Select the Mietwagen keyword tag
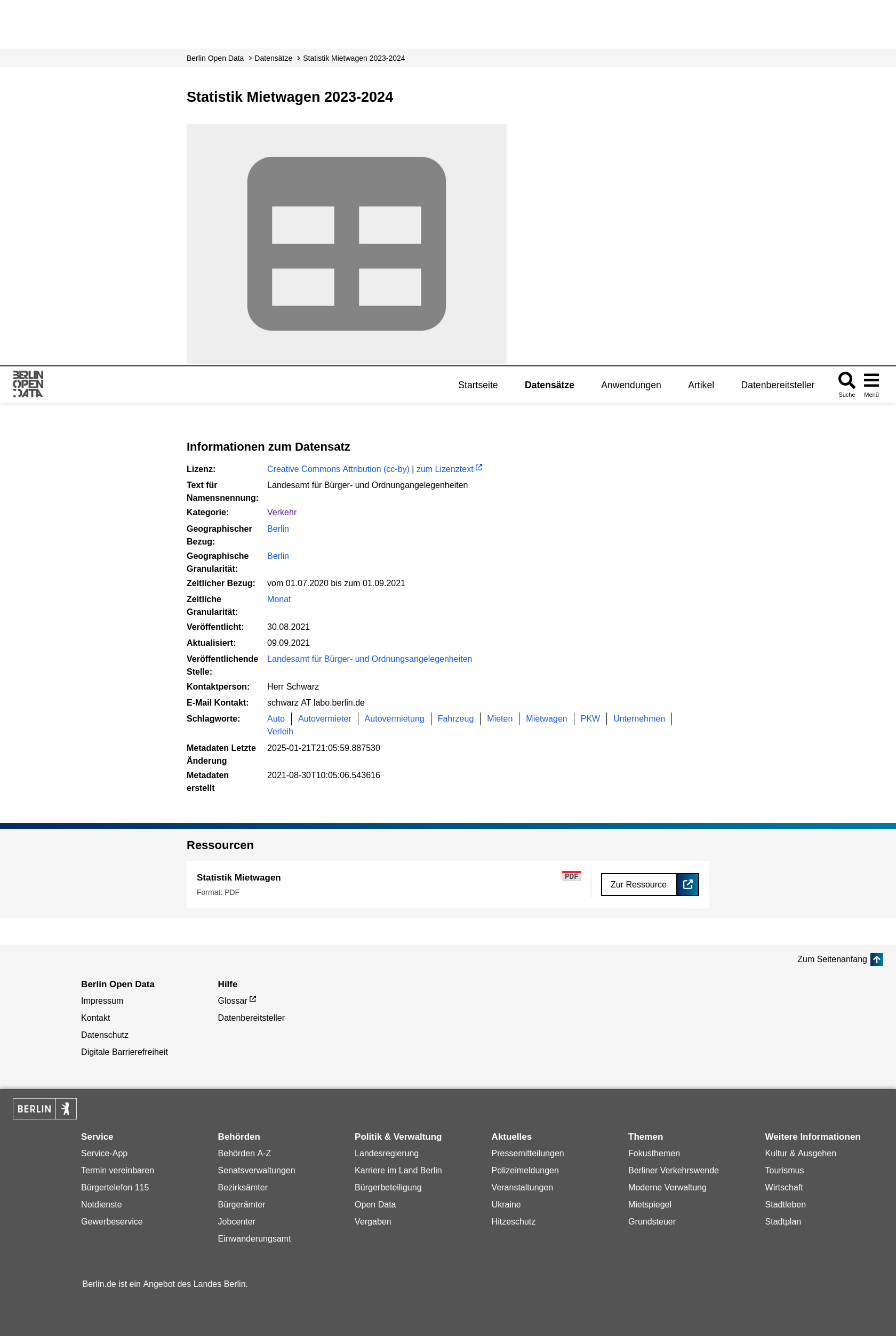The image size is (896, 1336). coord(546,719)
